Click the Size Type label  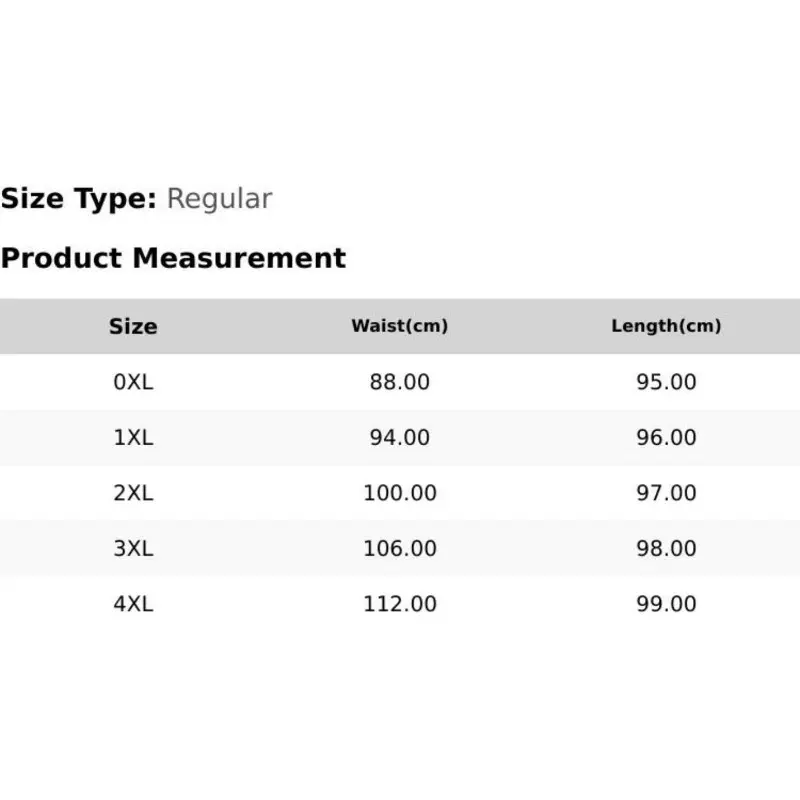(79, 198)
